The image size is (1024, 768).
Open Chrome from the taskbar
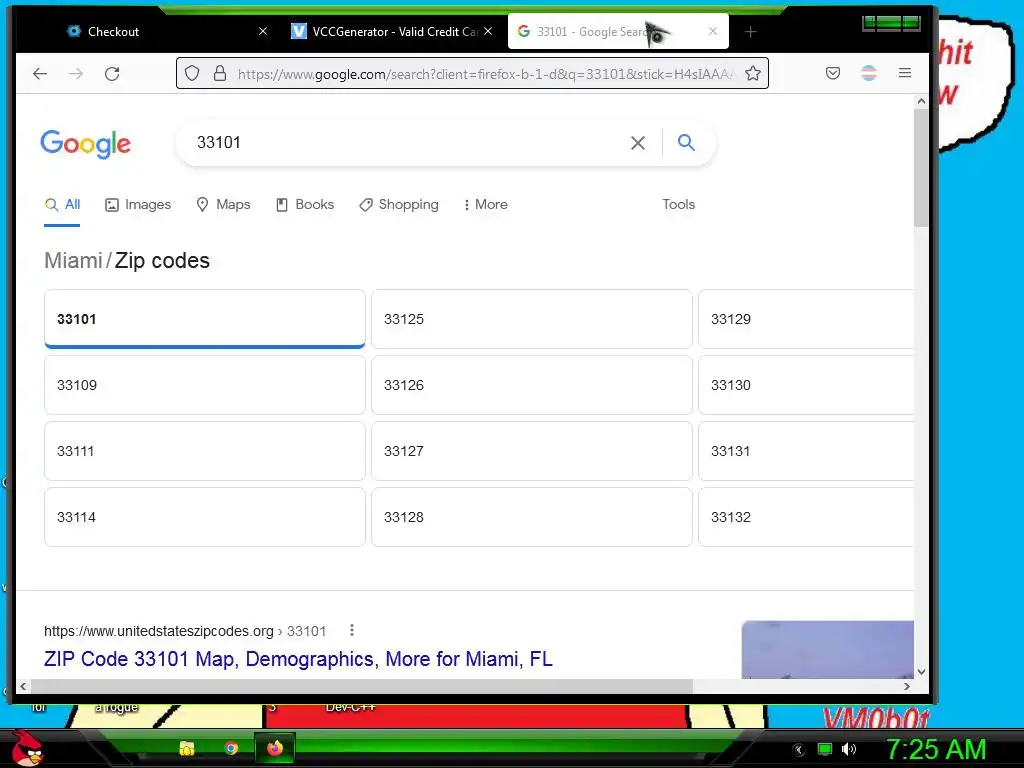point(231,748)
